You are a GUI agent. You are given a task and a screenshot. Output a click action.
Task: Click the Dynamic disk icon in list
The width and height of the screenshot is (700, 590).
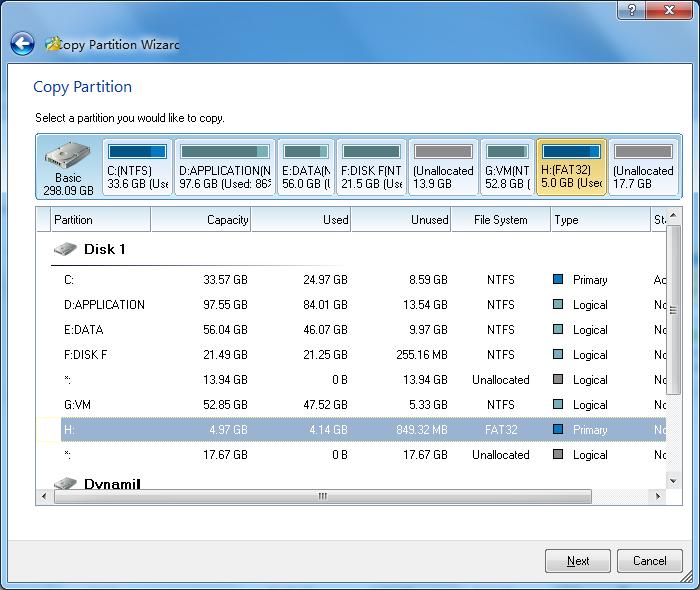click(x=65, y=484)
